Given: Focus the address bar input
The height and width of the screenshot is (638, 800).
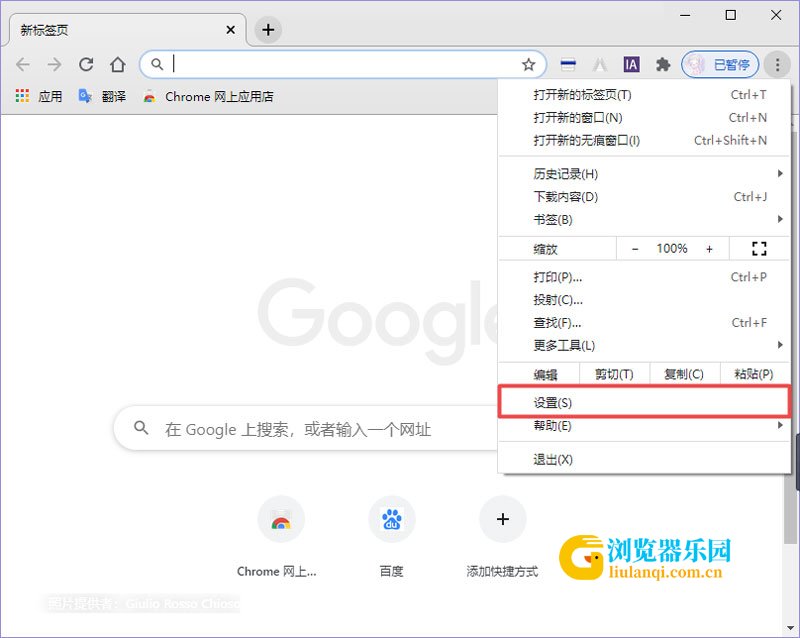Looking at the screenshot, I should pyautogui.click(x=344, y=64).
